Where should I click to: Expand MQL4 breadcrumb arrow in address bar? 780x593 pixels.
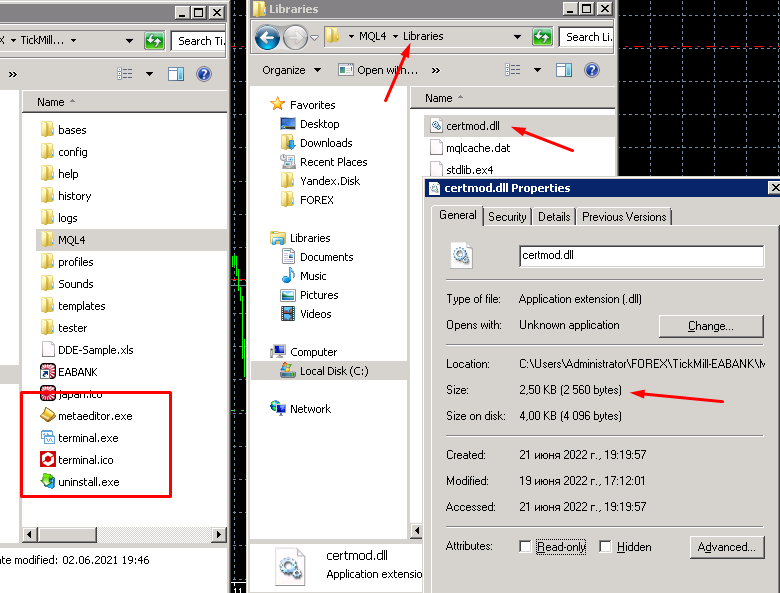pyautogui.click(x=395, y=36)
